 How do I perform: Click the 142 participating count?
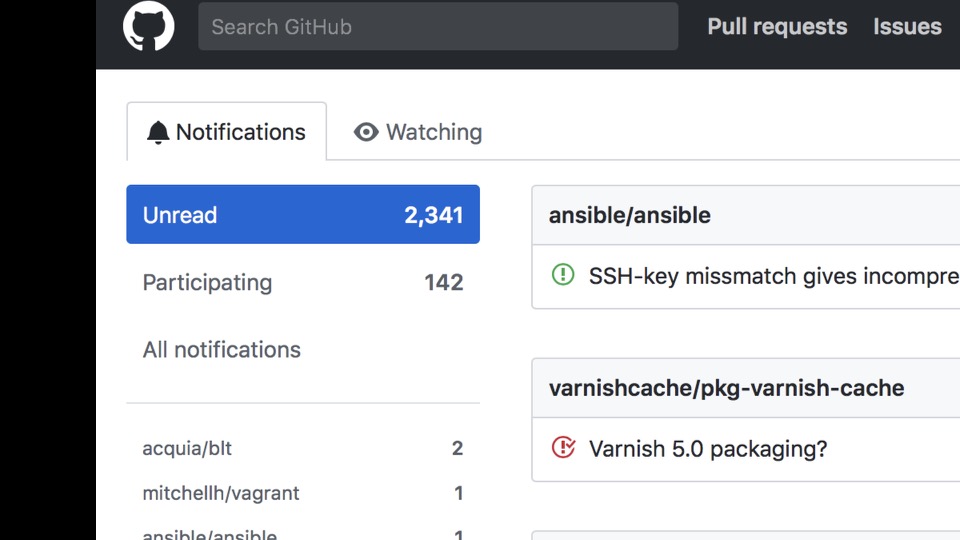tap(444, 282)
